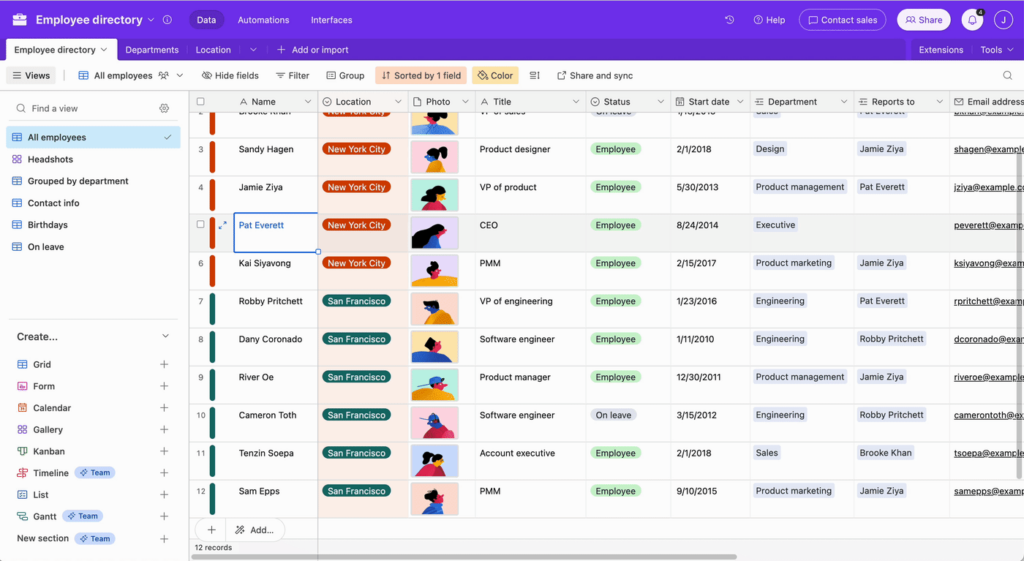Open base history clock icon
Image resolution: width=1024 pixels, height=561 pixels.
pyautogui.click(x=729, y=20)
